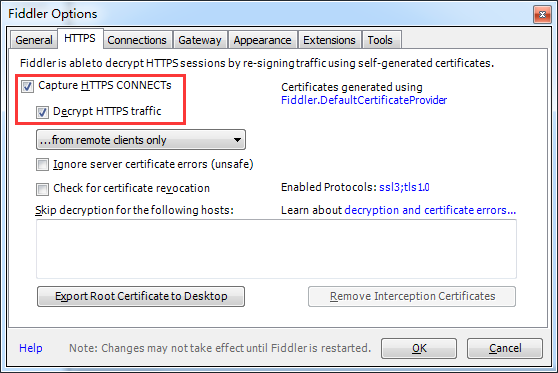558x373 pixels.
Task: Open the Extensions tab
Action: coord(329,40)
